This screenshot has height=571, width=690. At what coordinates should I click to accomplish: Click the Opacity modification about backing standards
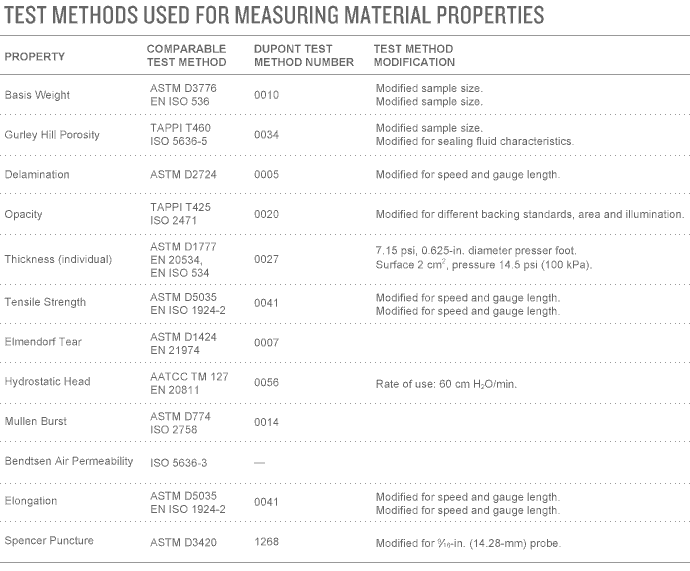(529, 215)
